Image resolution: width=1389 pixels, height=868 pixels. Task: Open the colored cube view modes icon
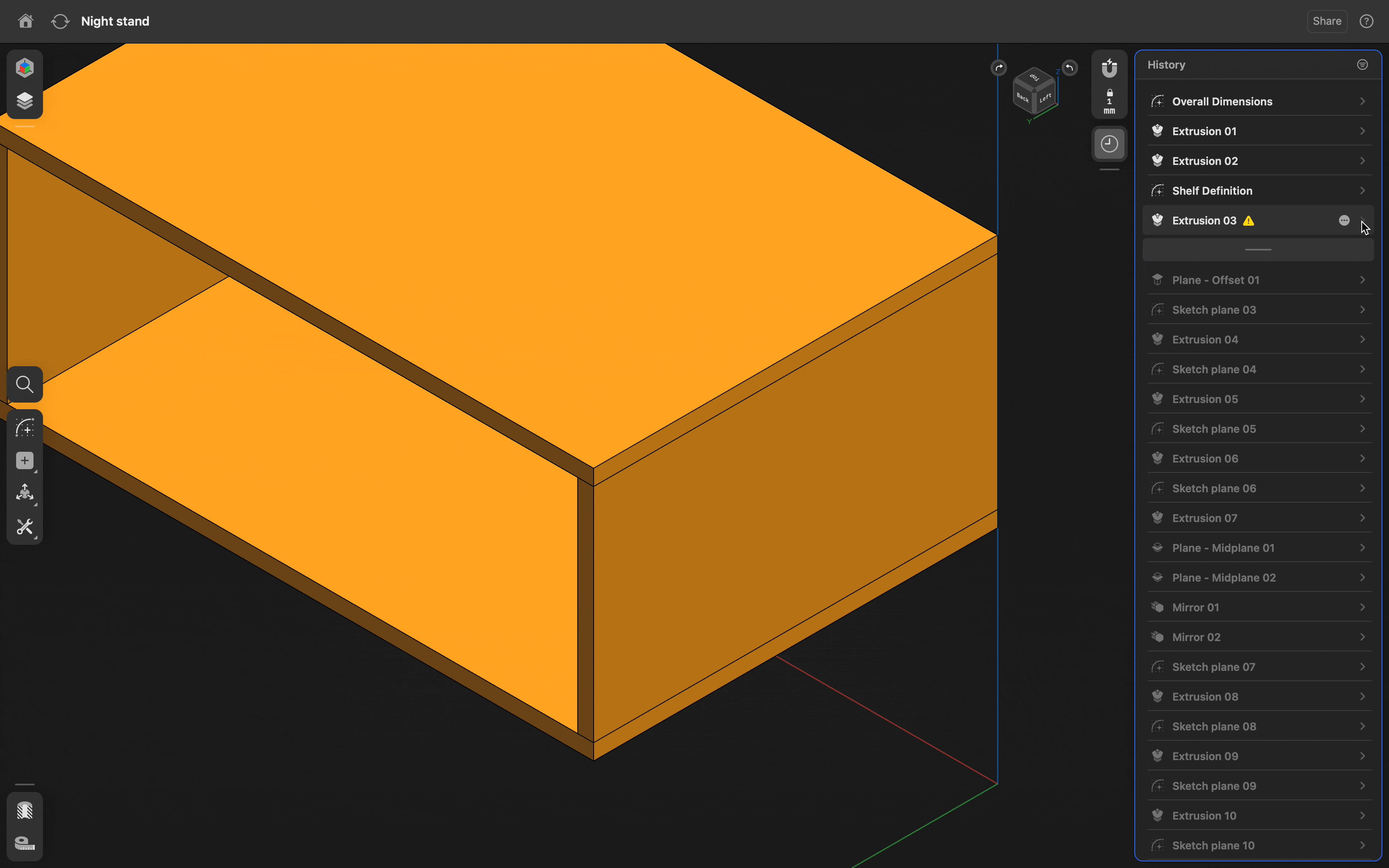pos(25,68)
